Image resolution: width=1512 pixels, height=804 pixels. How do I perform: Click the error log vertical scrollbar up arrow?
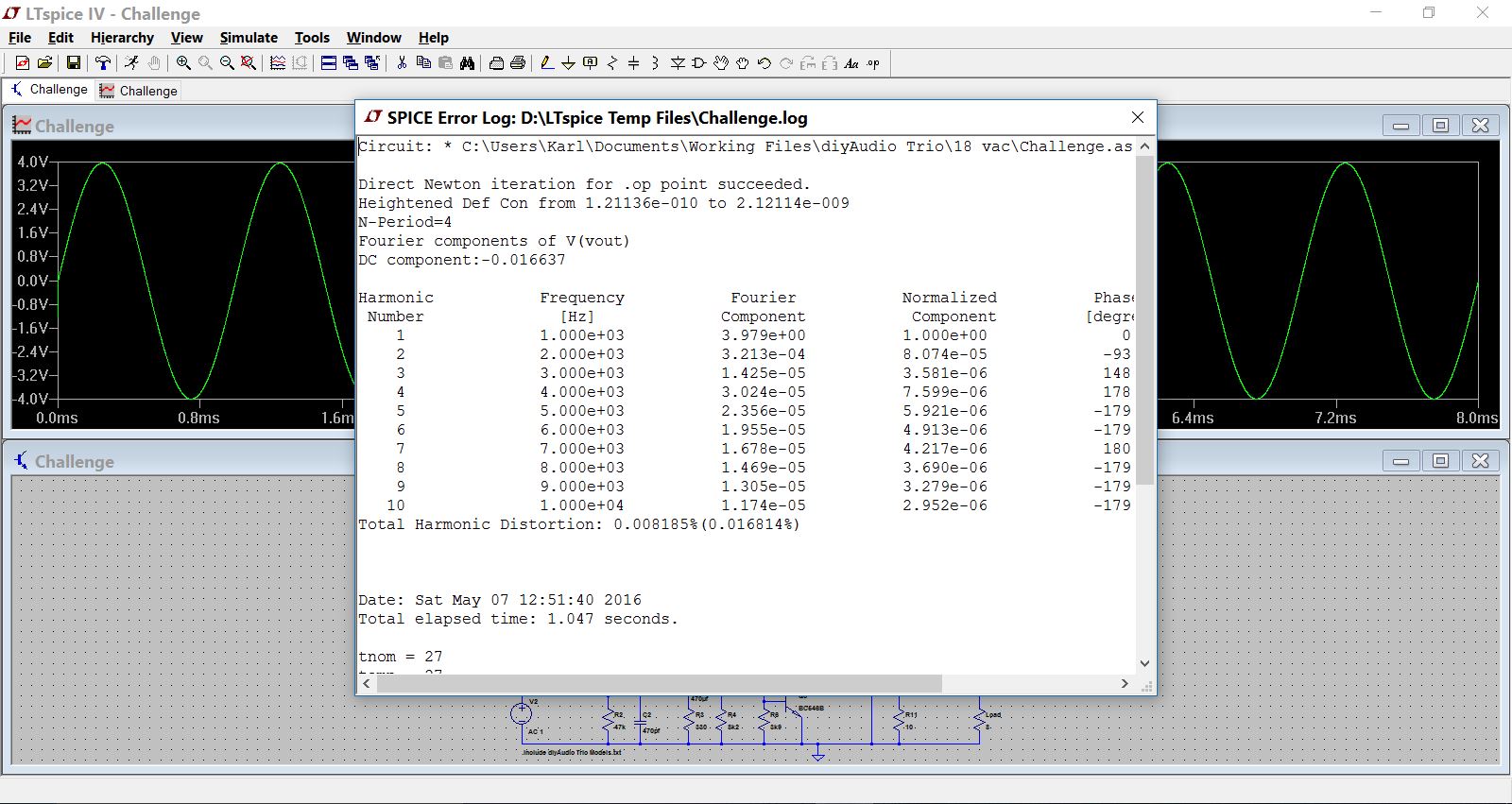(x=1144, y=146)
